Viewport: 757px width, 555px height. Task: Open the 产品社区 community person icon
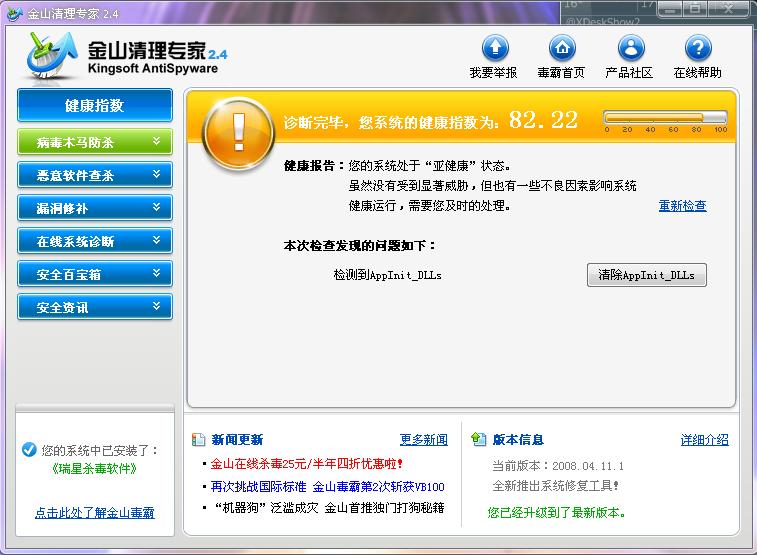[631, 48]
